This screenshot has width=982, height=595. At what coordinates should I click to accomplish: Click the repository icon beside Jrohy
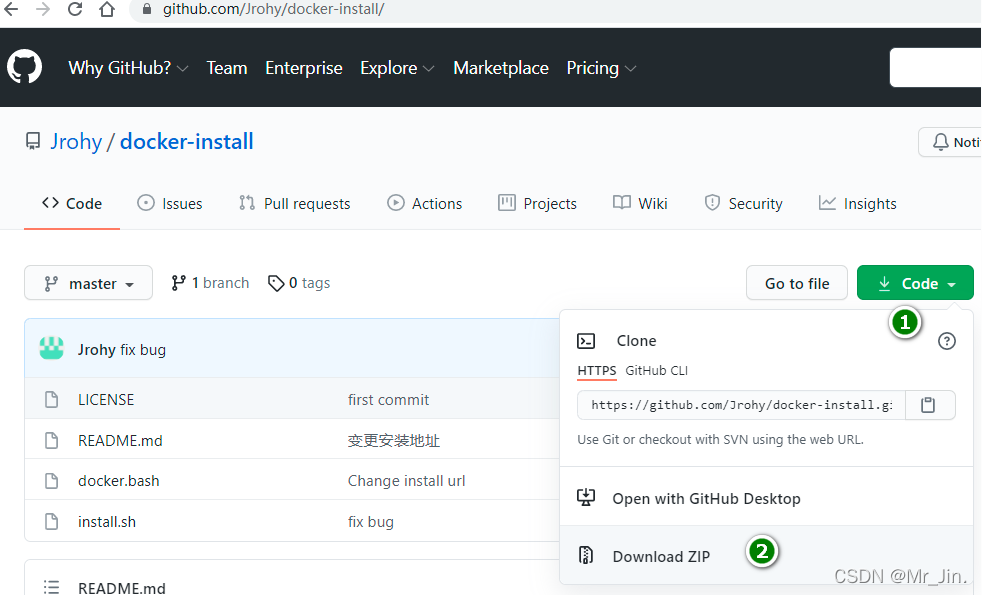(33, 142)
